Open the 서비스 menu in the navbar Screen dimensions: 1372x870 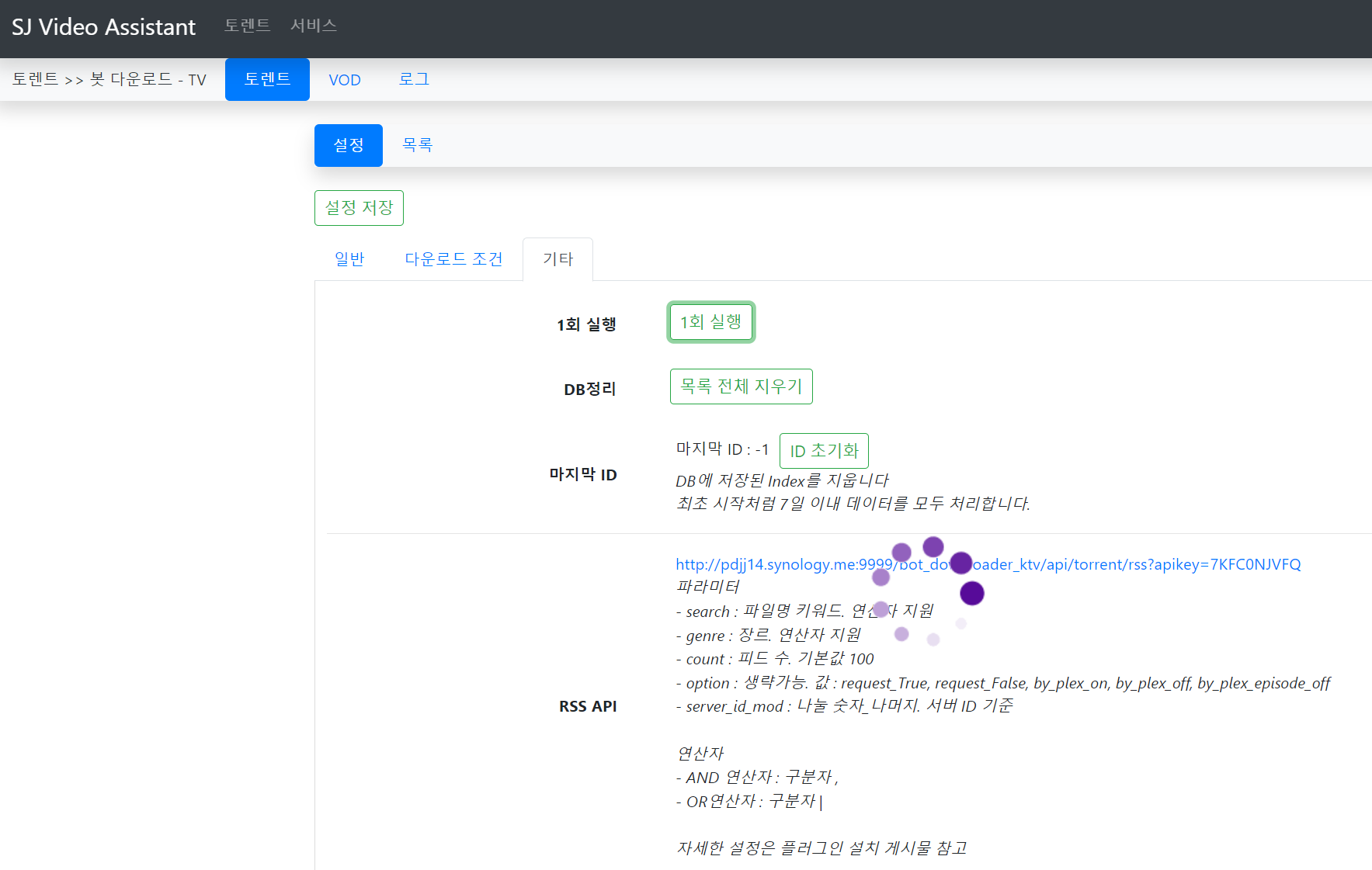click(313, 26)
